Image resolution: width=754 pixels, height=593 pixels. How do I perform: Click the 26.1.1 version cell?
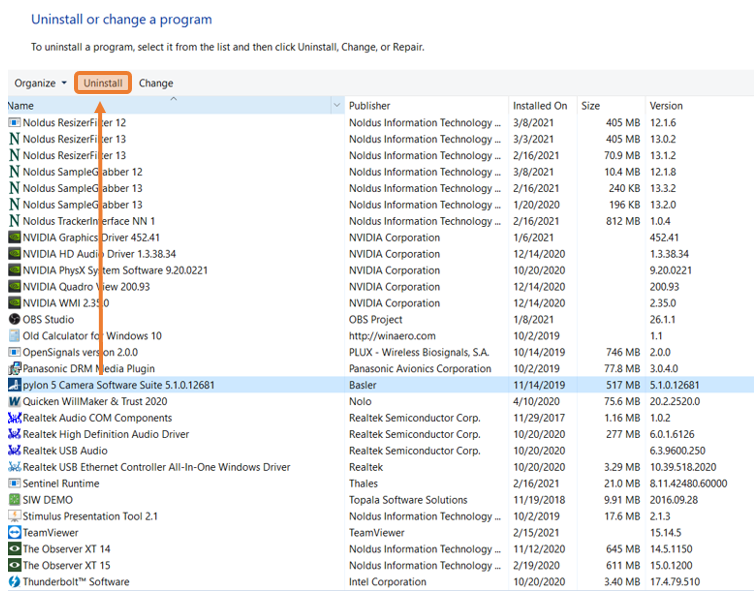(x=663, y=319)
